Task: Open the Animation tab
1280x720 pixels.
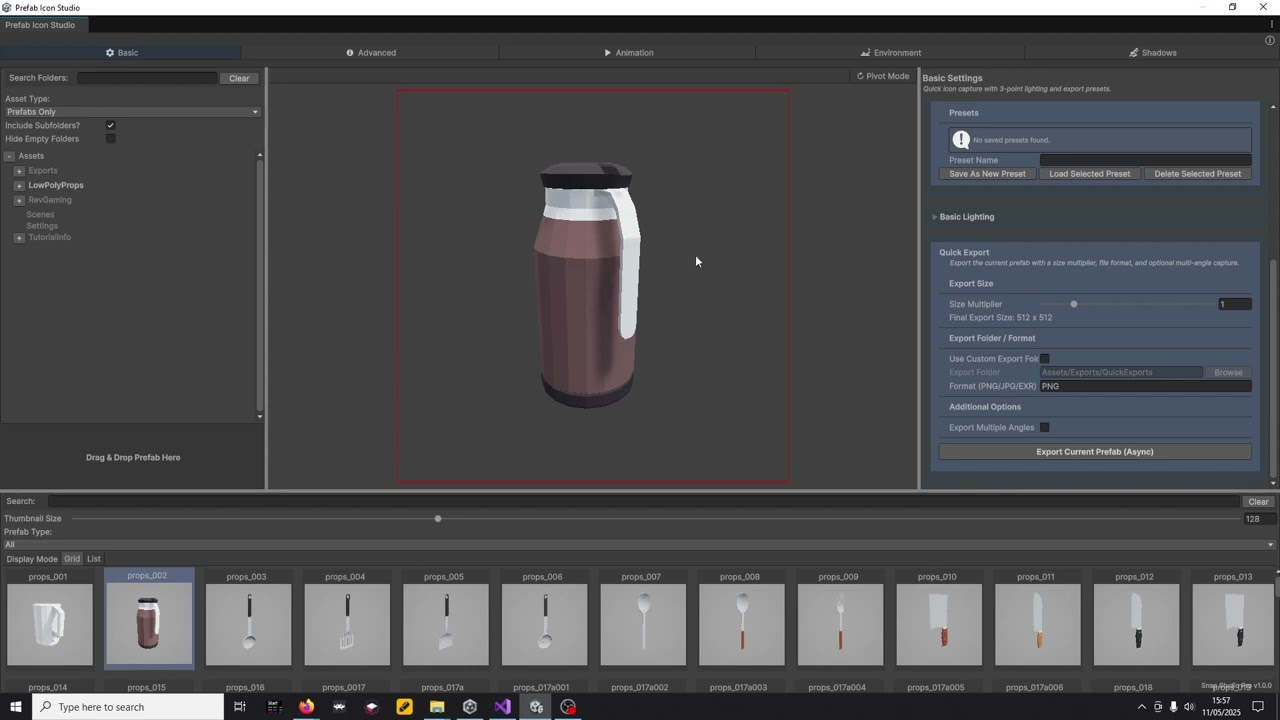Action: click(x=628, y=52)
